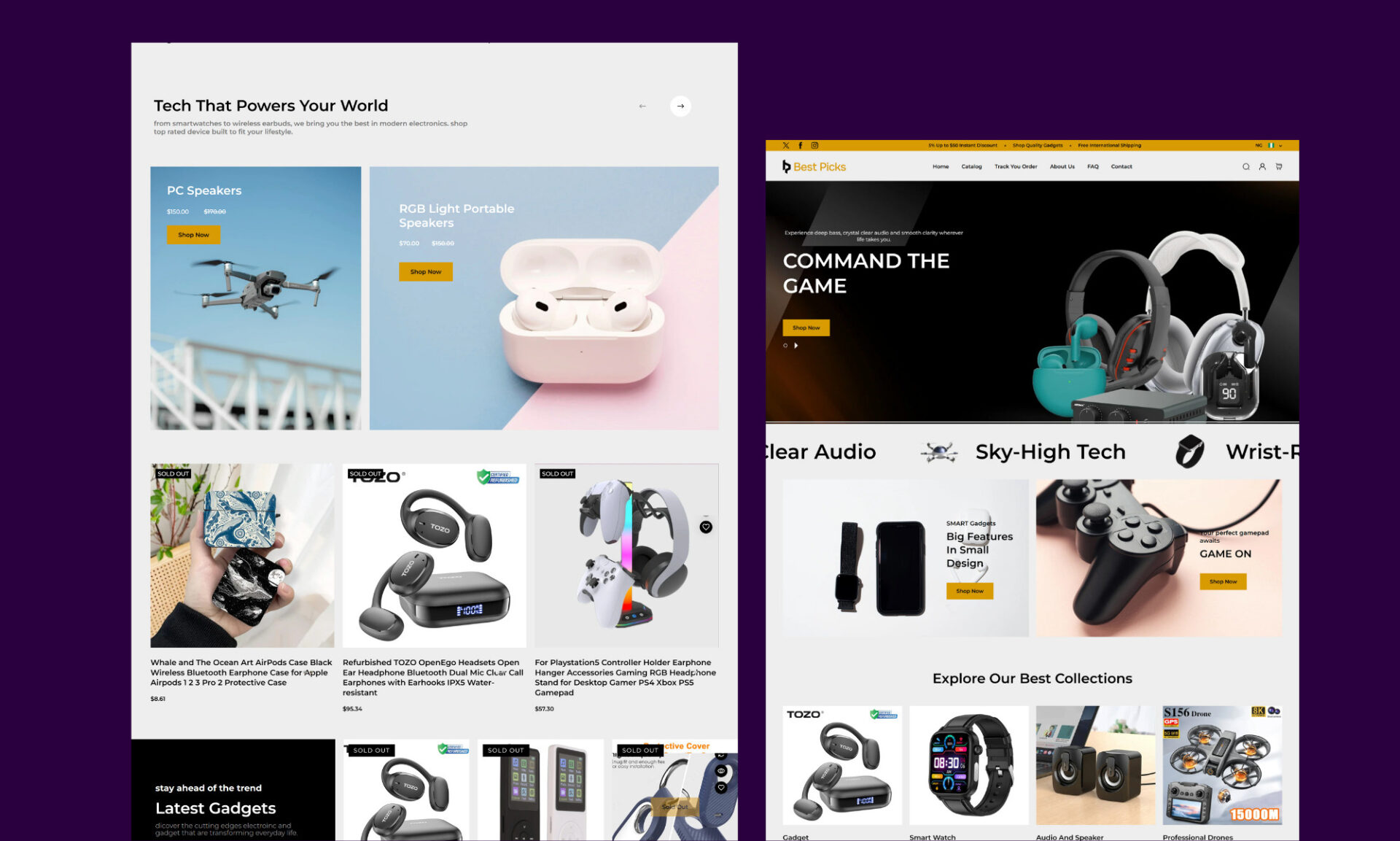Open the Track You Order menu item
Screen dimensions: 1400x841
[1016, 166]
